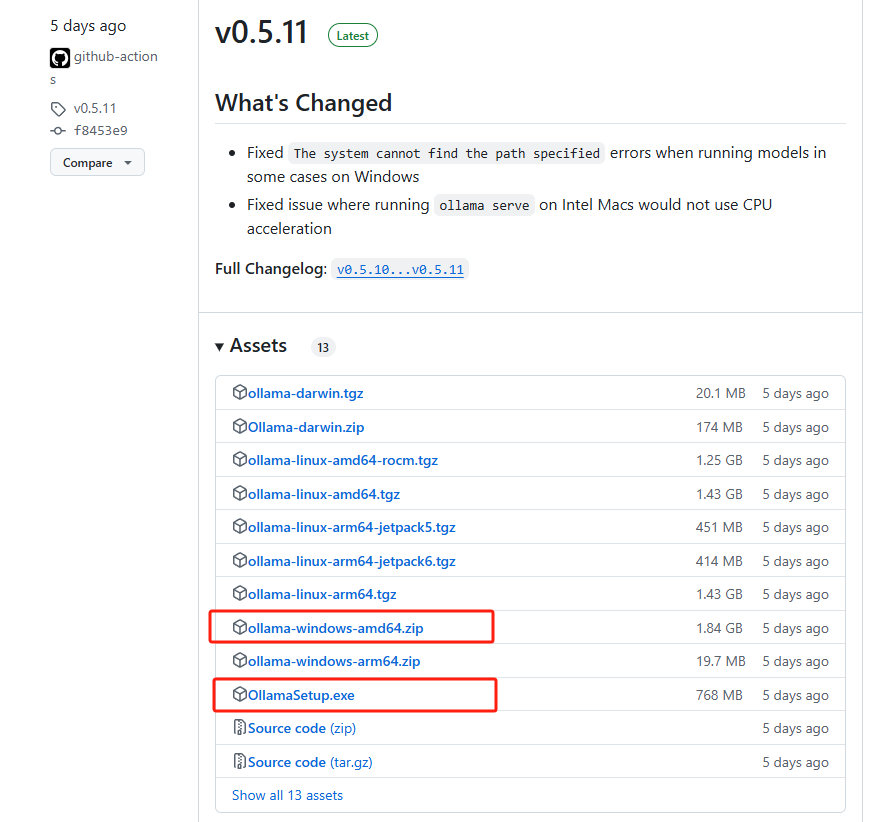Click file icon for Source code (tar.gz)
Image resolution: width=879 pixels, height=822 pixels.
(239, 761)
